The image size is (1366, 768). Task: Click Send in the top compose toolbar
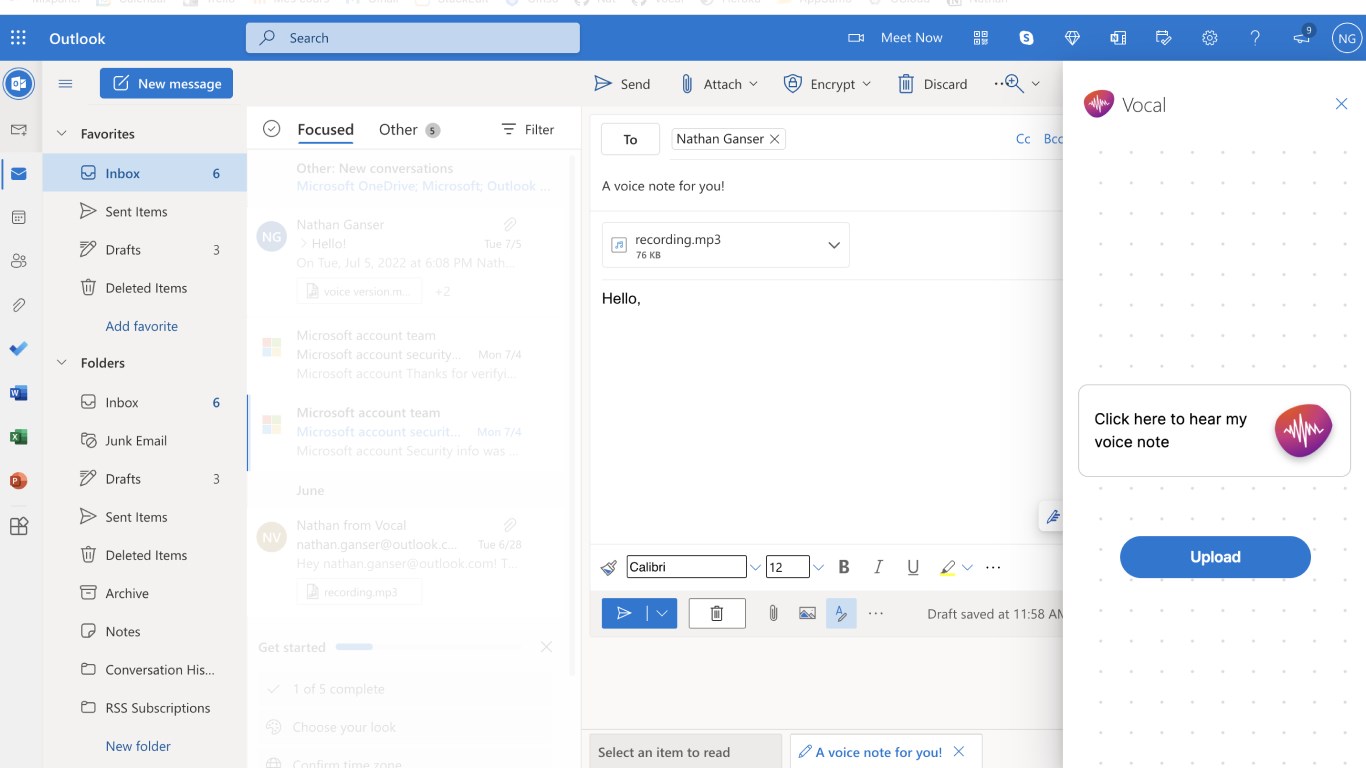click(x=622, y=84)
